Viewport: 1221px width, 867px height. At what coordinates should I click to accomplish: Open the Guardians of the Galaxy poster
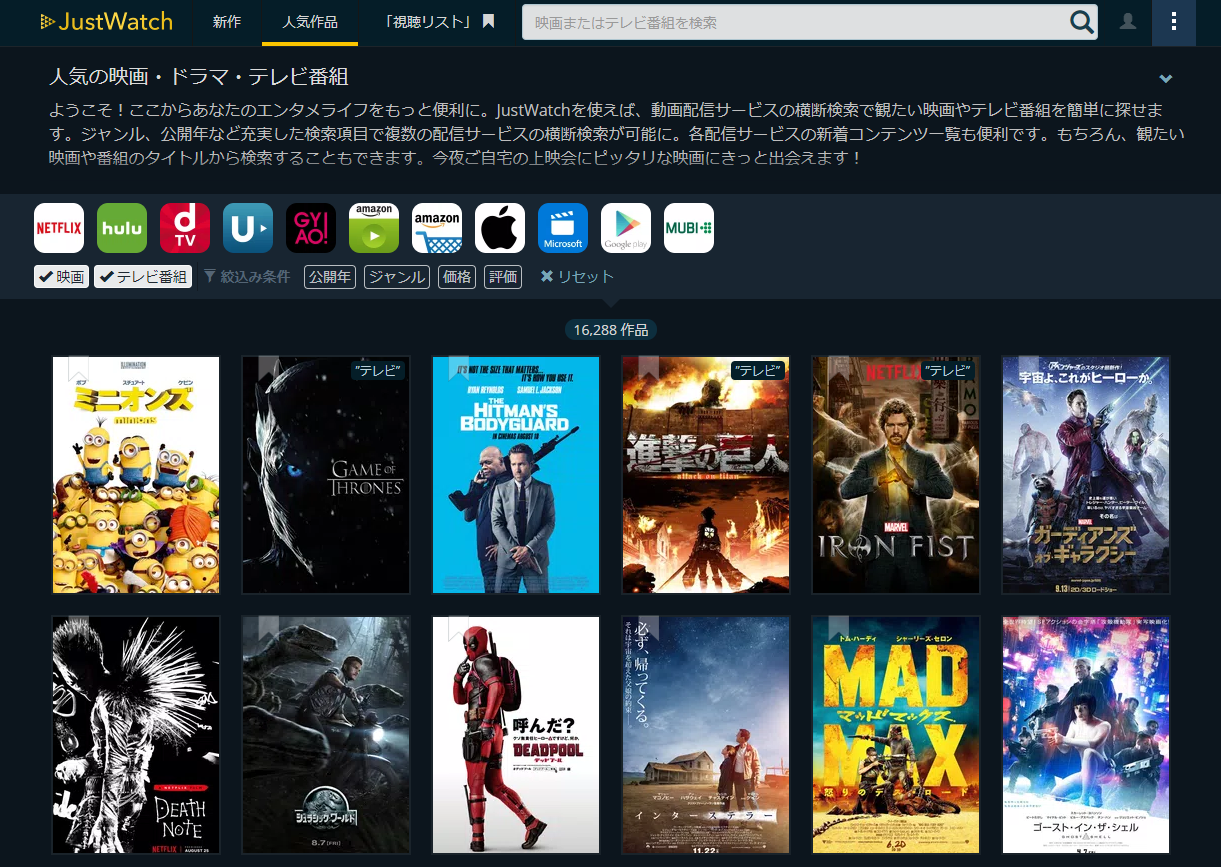(x=1086, y=475)
